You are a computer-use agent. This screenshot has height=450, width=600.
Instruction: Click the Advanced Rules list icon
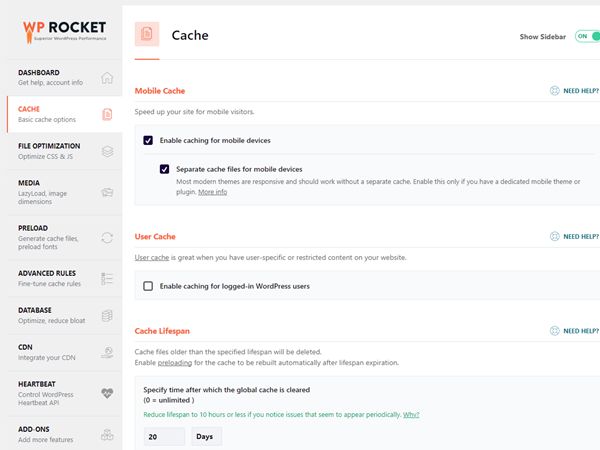pos(107,279)
